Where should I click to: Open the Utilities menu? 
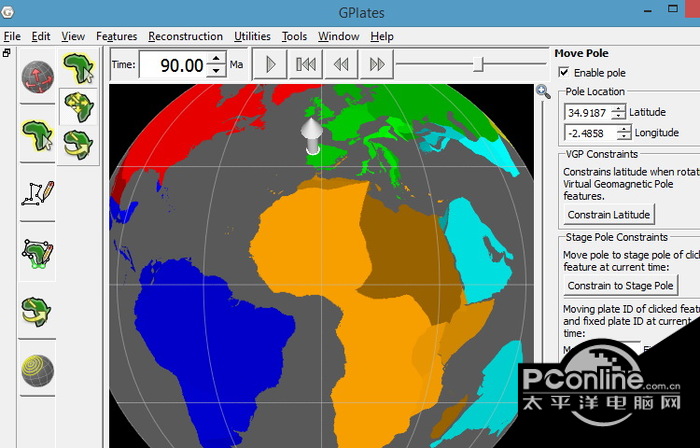[252, 36]
